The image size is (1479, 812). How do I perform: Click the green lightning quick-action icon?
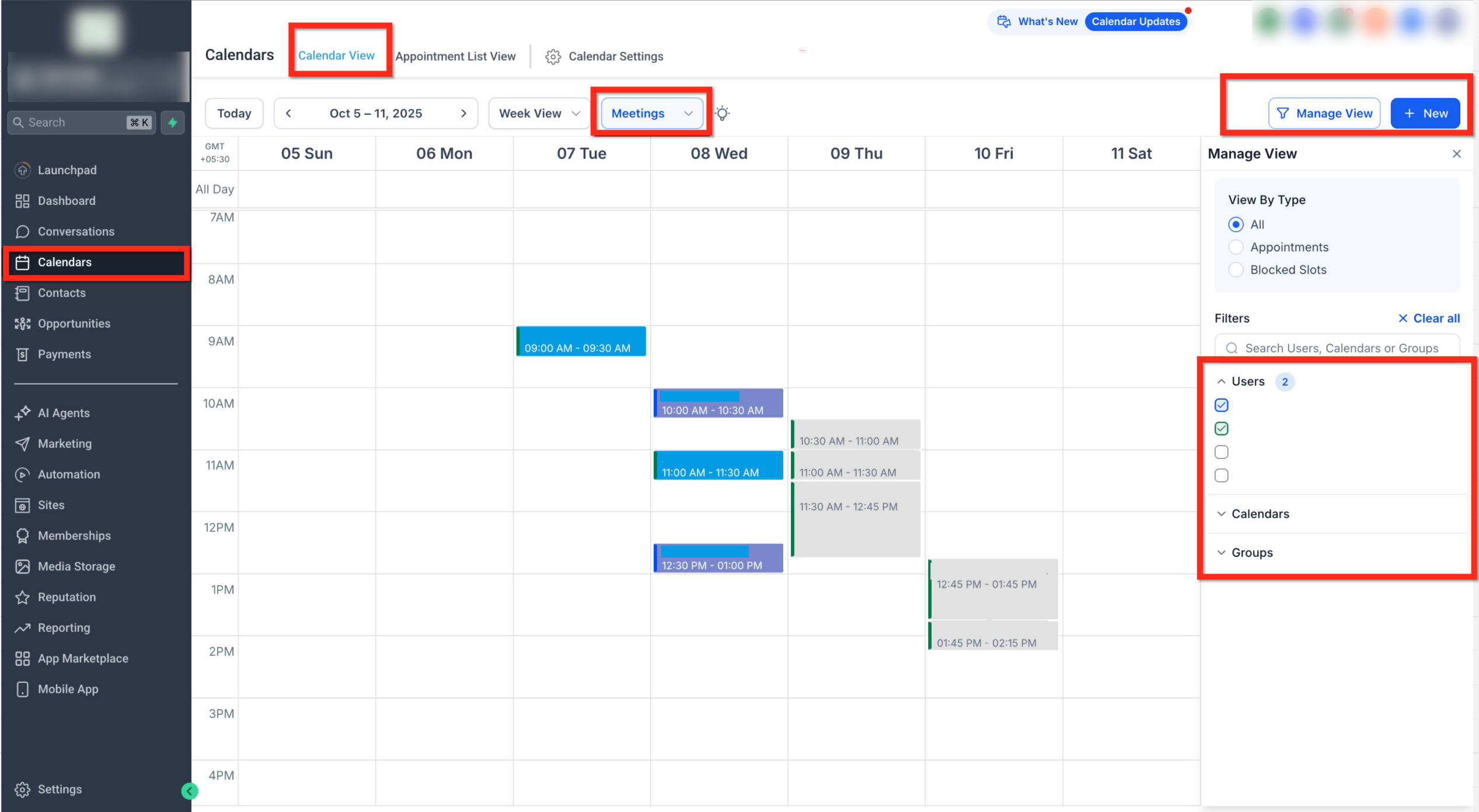pos(173,123)
